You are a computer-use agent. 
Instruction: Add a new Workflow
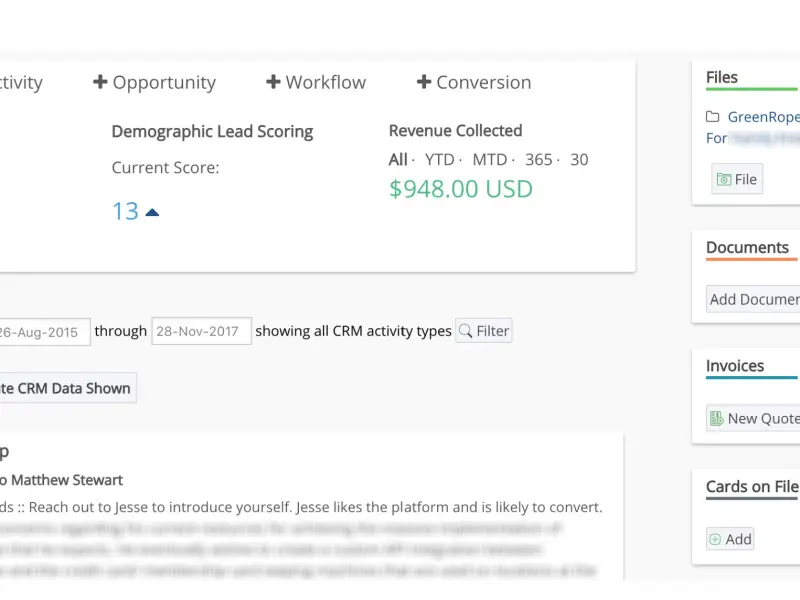click(x=316, y=82)
